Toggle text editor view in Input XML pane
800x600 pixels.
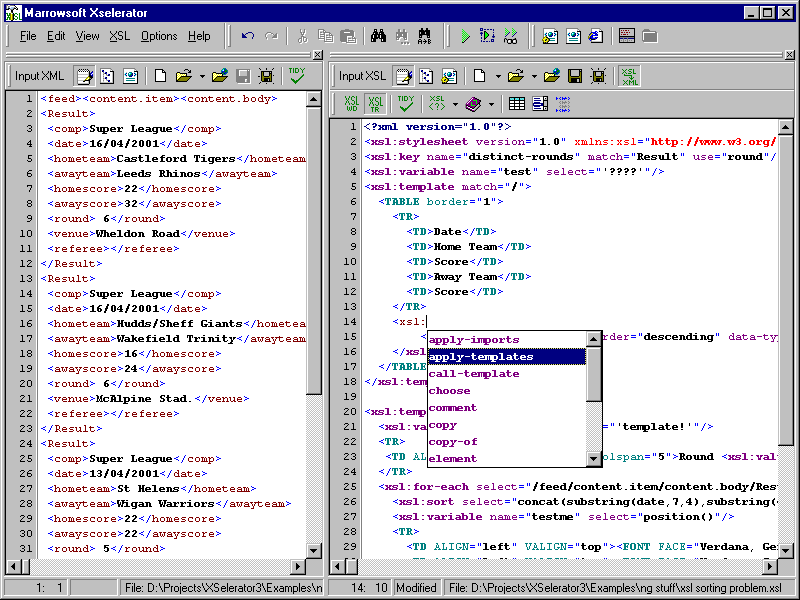click(x=85, y=77)
